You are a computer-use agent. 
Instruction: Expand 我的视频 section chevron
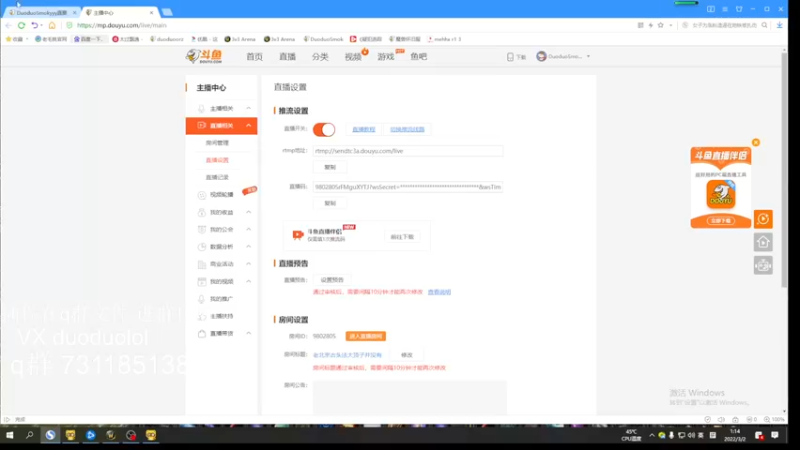click(x=248, y=281)
